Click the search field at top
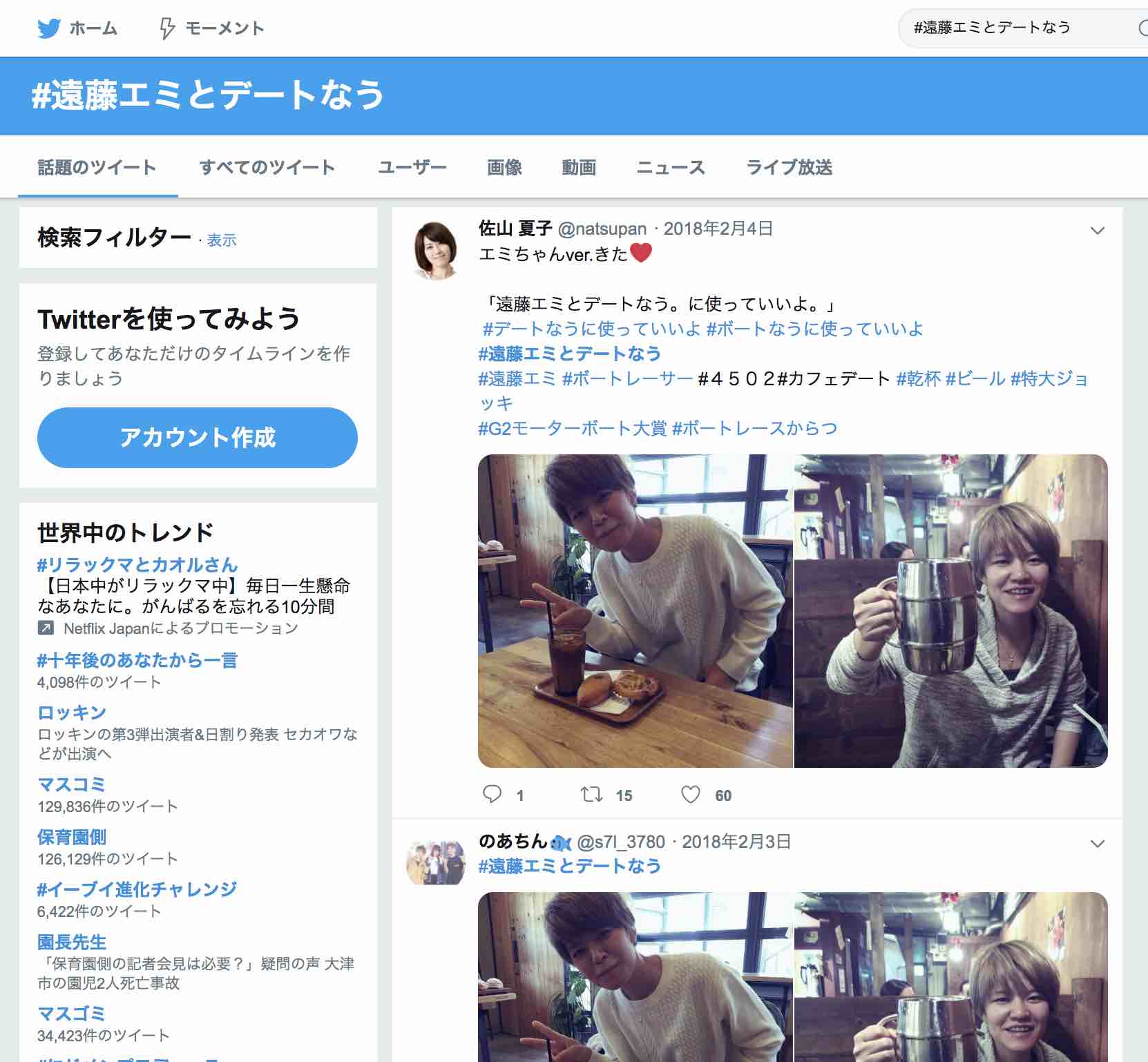Screen dimensions: 1148x1062 1015,28
